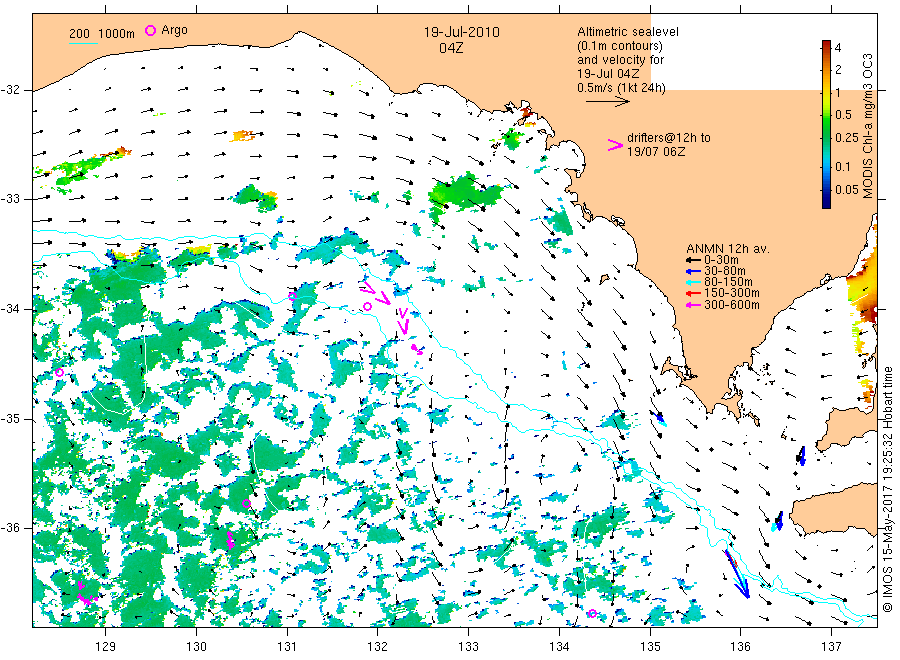
Task: Click the colorbar tick label 0.1
Action: (x=843, y=167)
